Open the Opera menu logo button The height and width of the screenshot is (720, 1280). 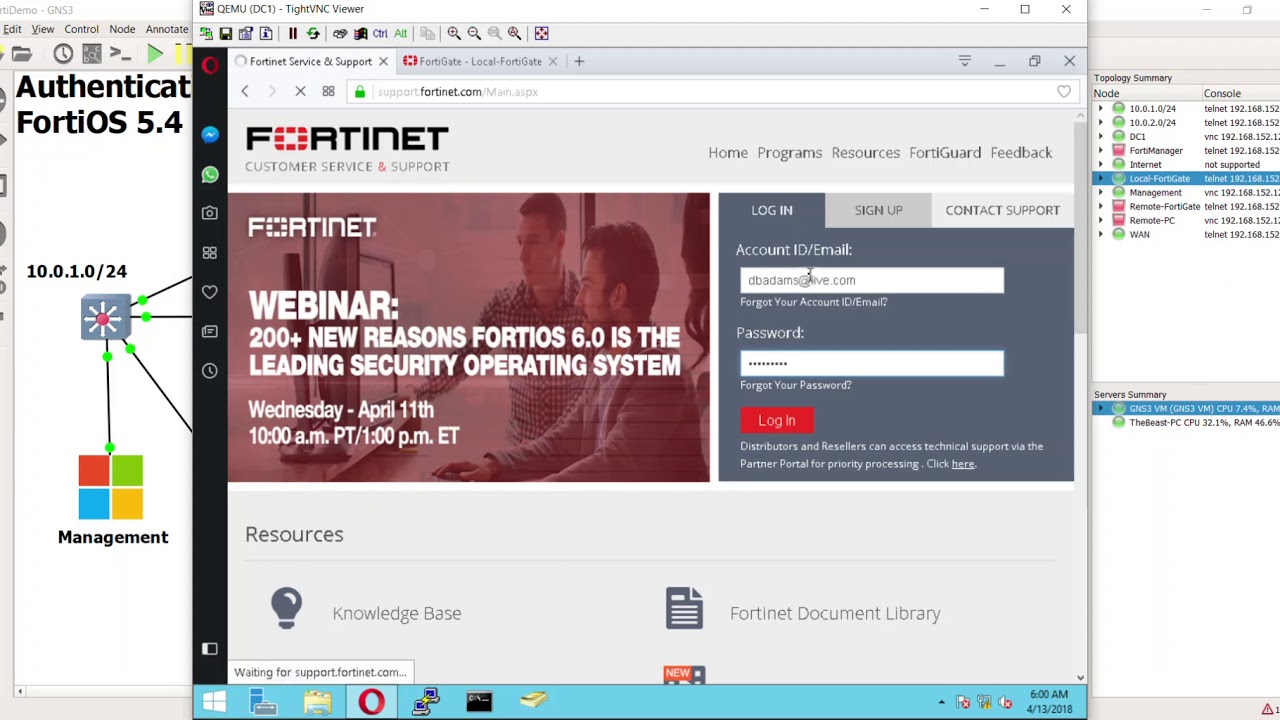[x=210, y=65]
